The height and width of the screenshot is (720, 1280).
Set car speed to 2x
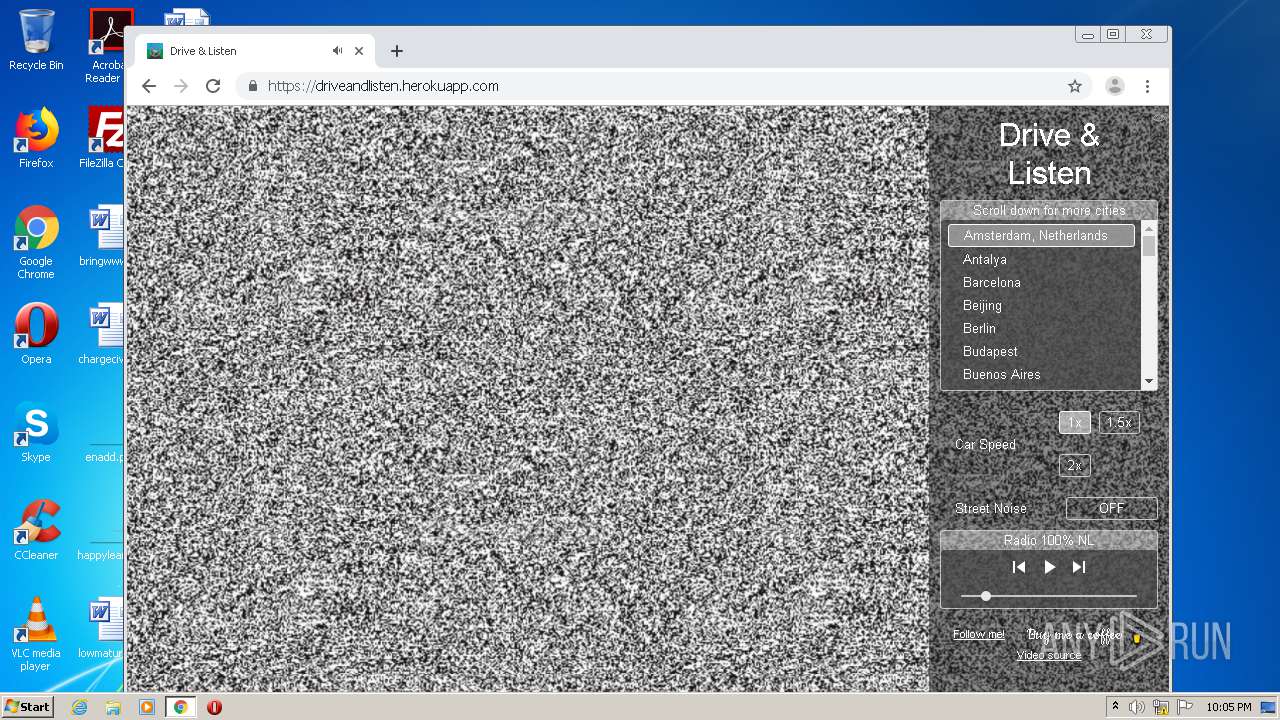tap(1074, 465)
